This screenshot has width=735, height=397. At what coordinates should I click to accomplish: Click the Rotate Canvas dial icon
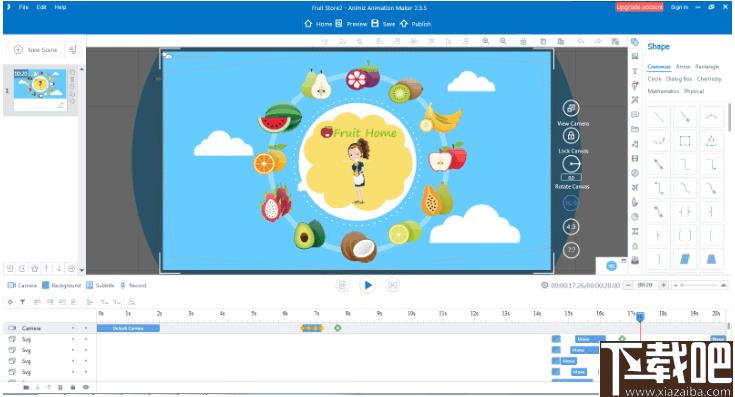(571, 164)
